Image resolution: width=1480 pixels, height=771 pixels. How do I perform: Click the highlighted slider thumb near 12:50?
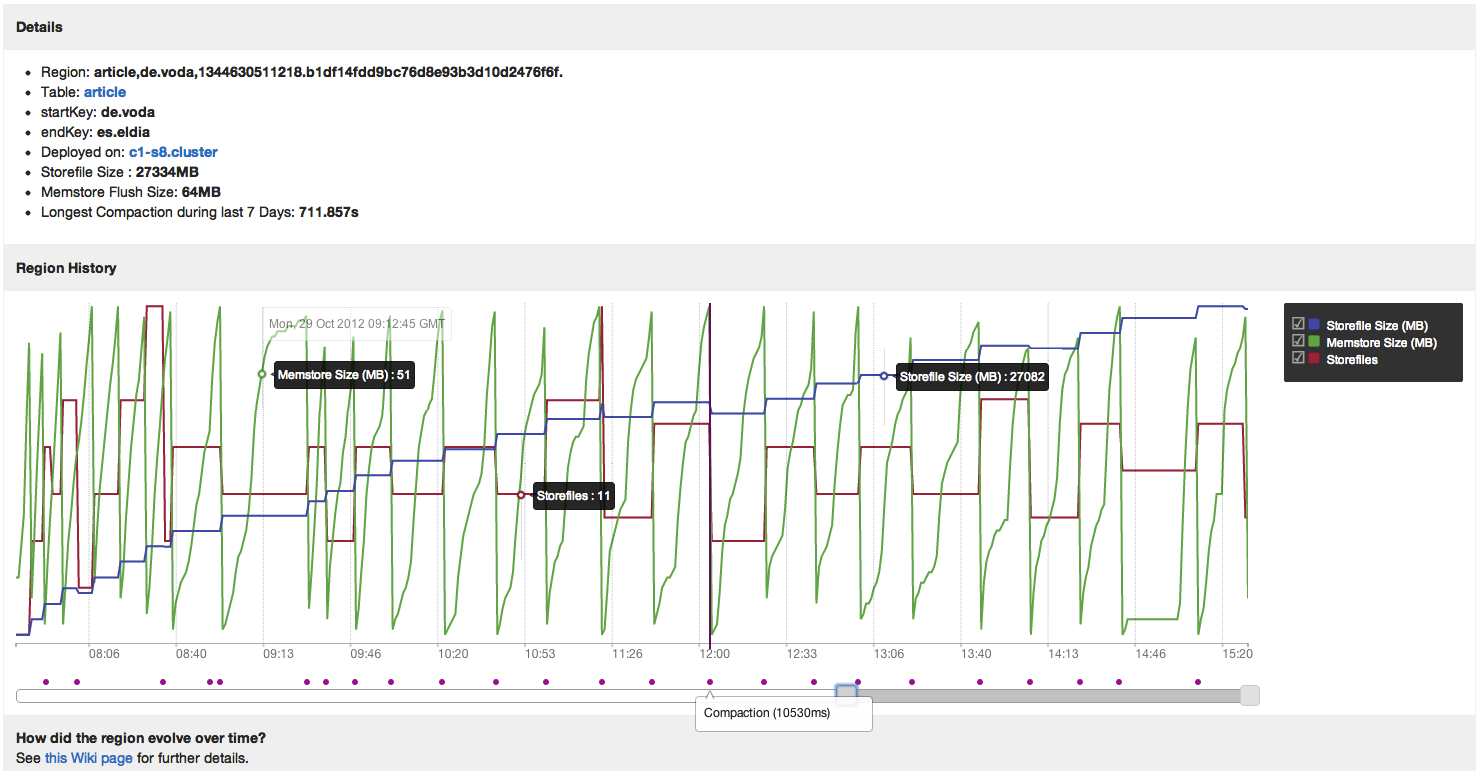(845, 693)
